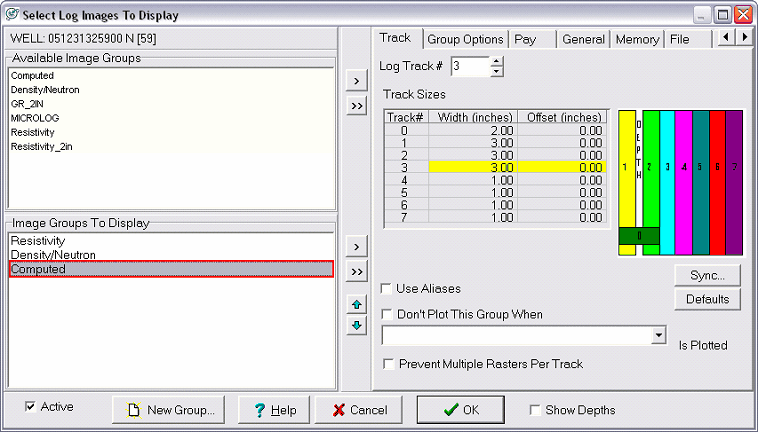This screenshot has width=760, height=434.
Task: Enable the Use Aliases checkbox
Action: coord(386,289)
